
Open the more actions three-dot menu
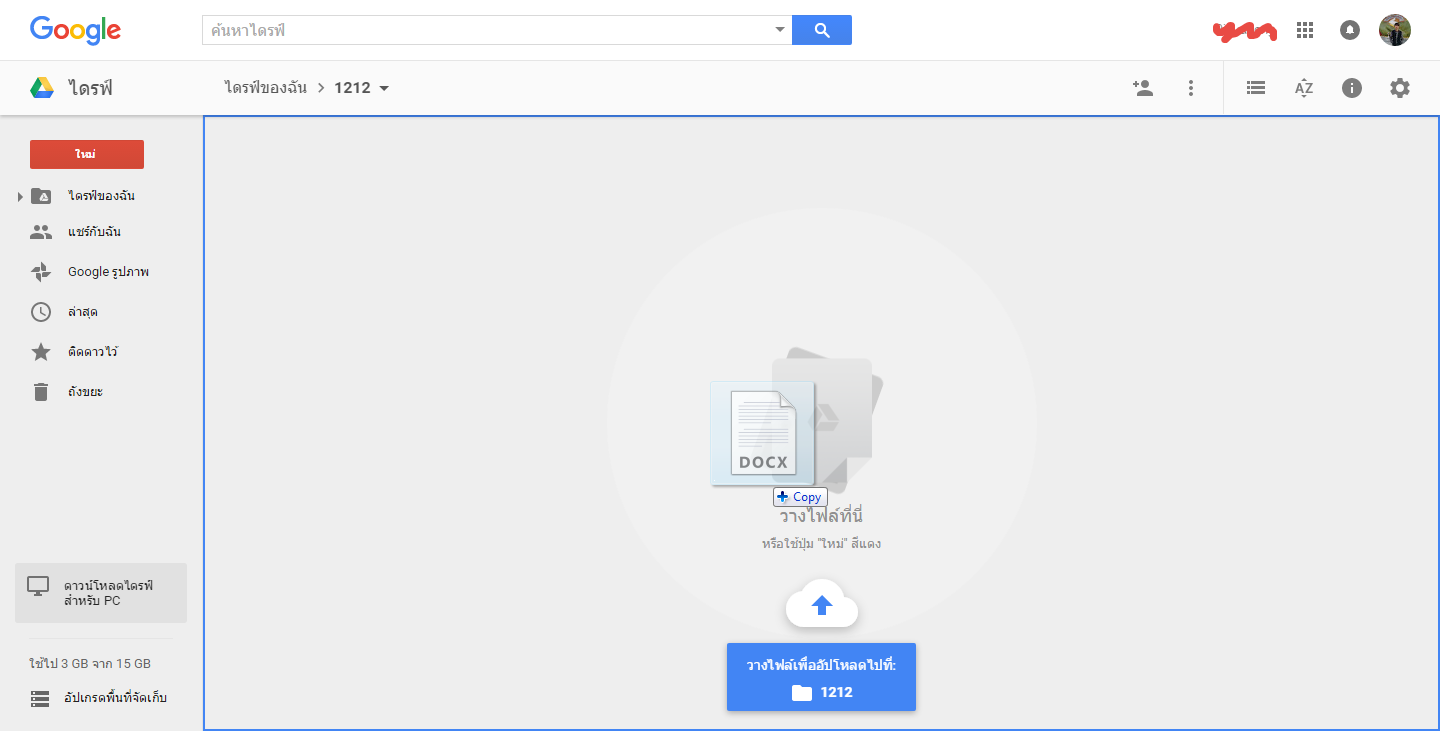coord(1190,88)
